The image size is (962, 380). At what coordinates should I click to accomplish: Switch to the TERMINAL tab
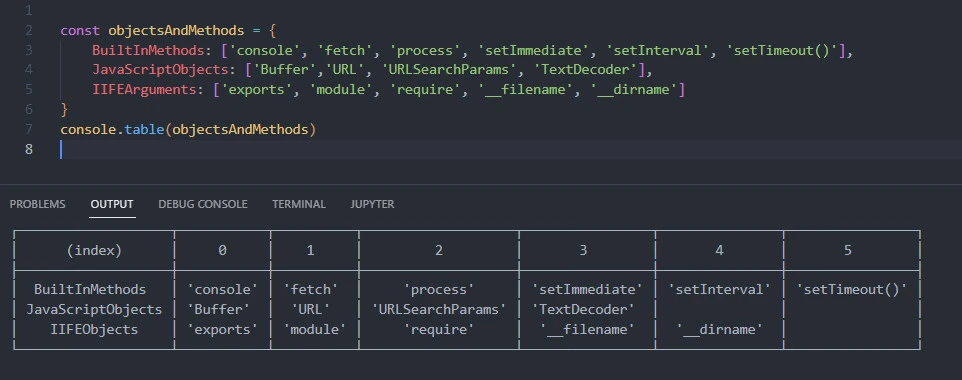click(299, 204)
